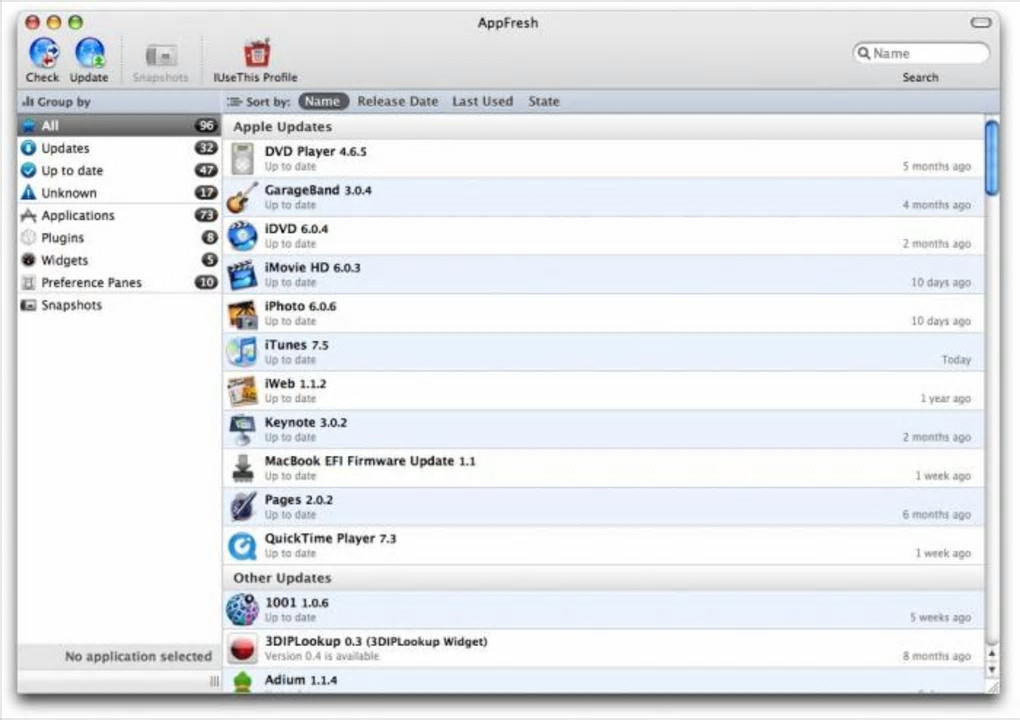Select the iDVD app icon
Screen dimensions: 1020x720
click(242, 235)
